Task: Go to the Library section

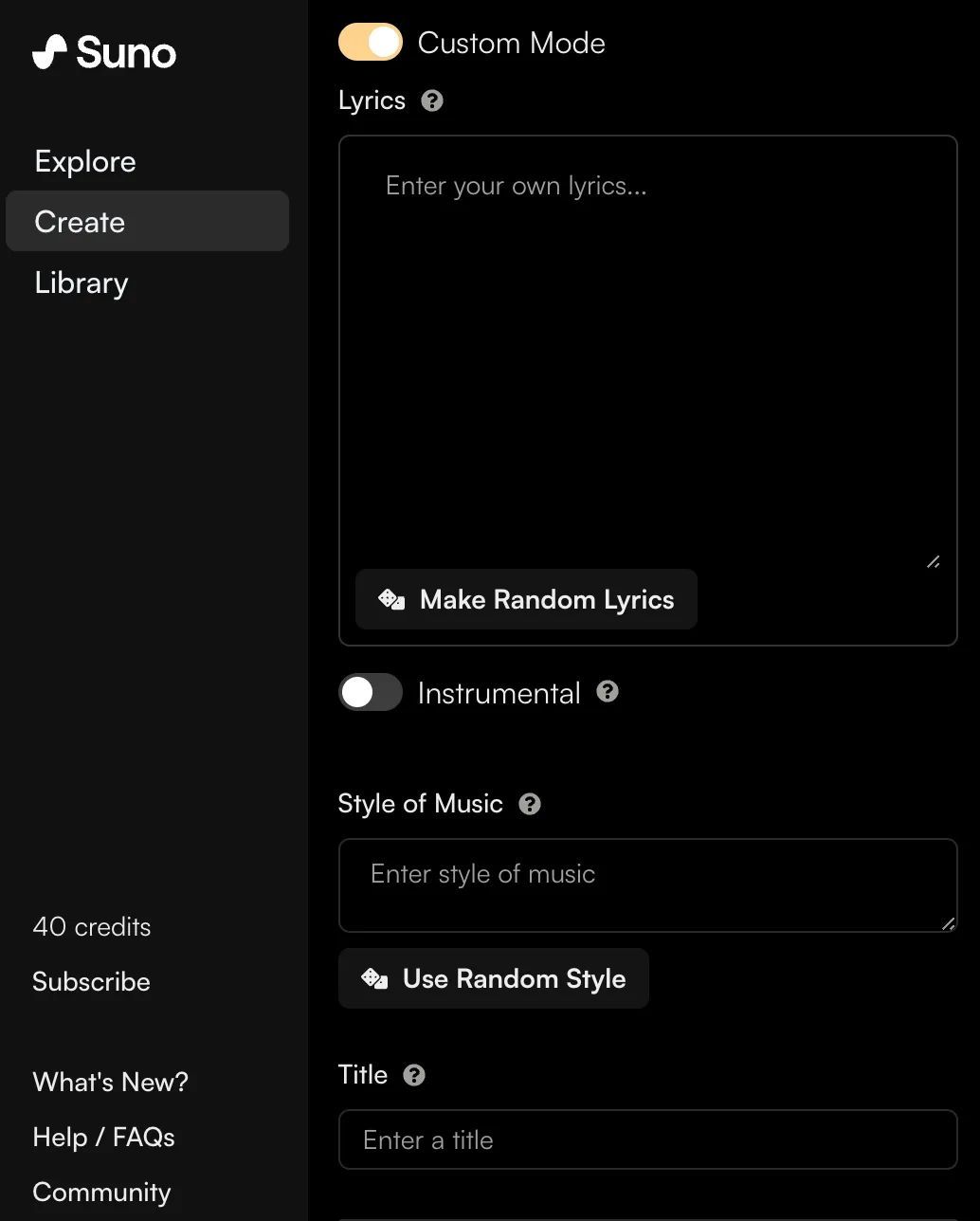Action: click(82, 282)
